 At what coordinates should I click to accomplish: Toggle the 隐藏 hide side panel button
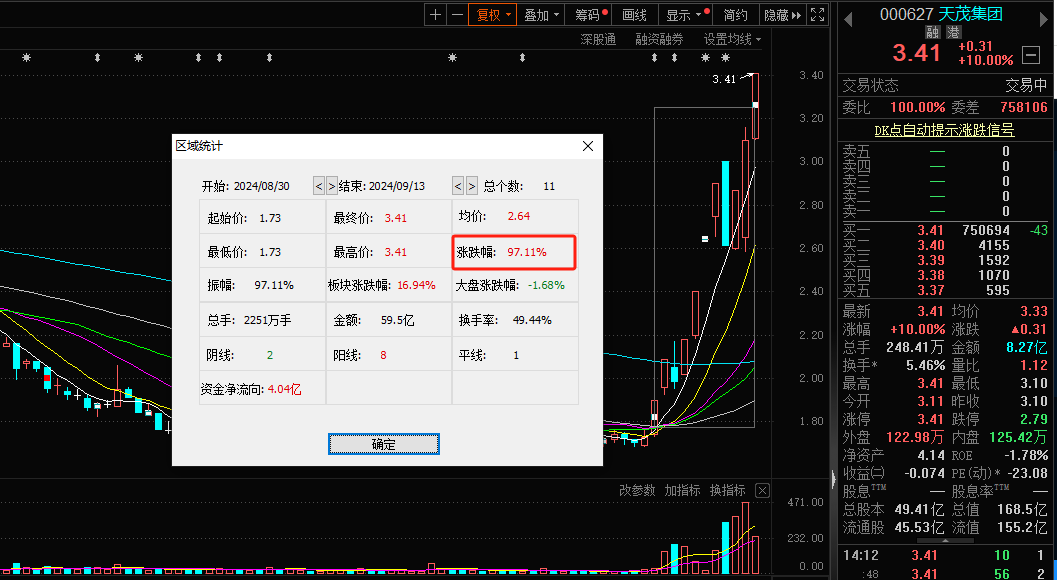pos(781,15)
